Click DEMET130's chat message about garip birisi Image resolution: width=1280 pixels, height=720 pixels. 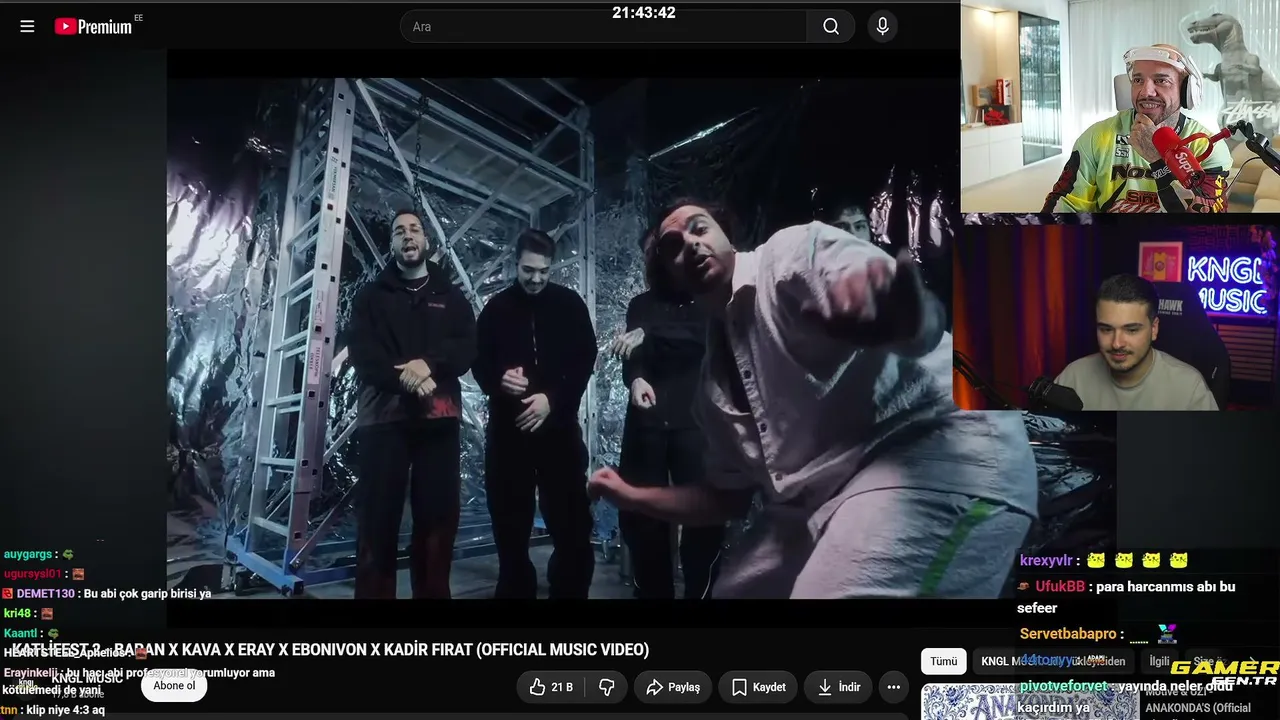tap(107, 594)
